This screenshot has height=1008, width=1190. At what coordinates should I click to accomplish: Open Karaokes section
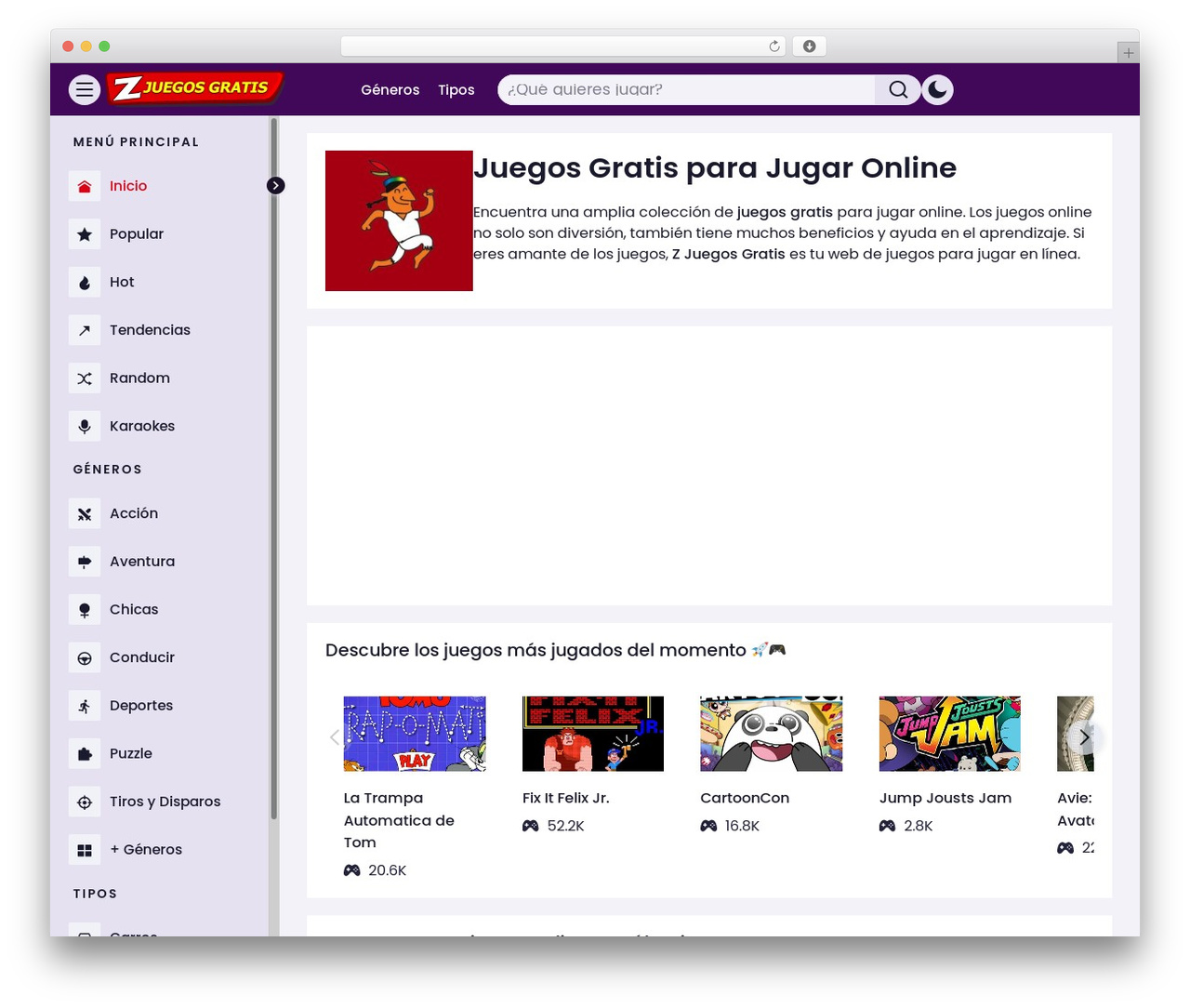click(142, 427)
